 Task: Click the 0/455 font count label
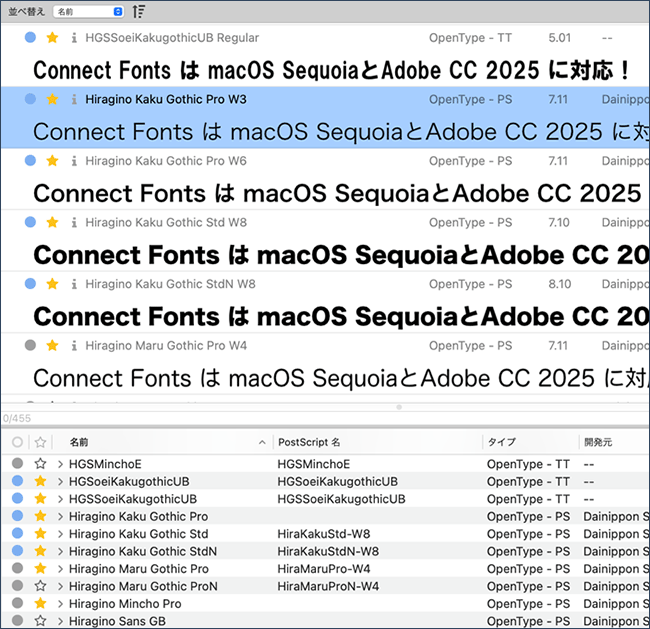pyautogui.click(x=17, y=418)
